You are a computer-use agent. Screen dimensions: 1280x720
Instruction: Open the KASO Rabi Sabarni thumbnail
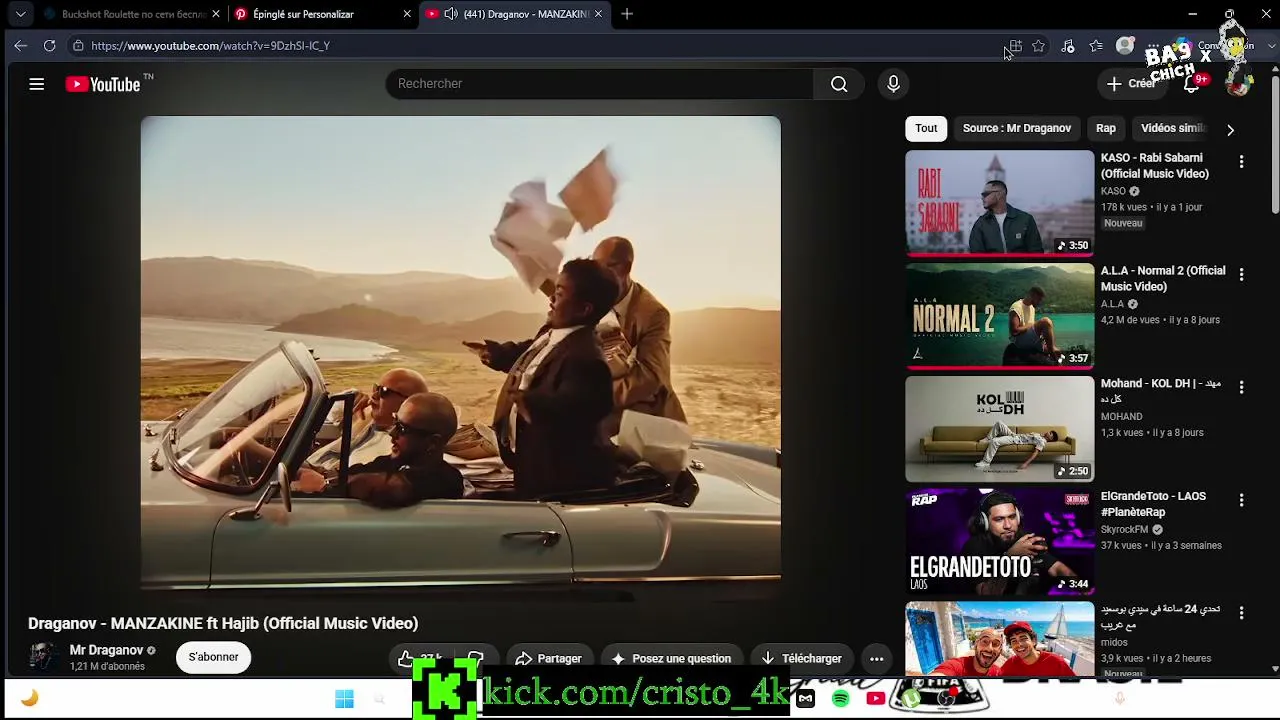click(1000, 203)
